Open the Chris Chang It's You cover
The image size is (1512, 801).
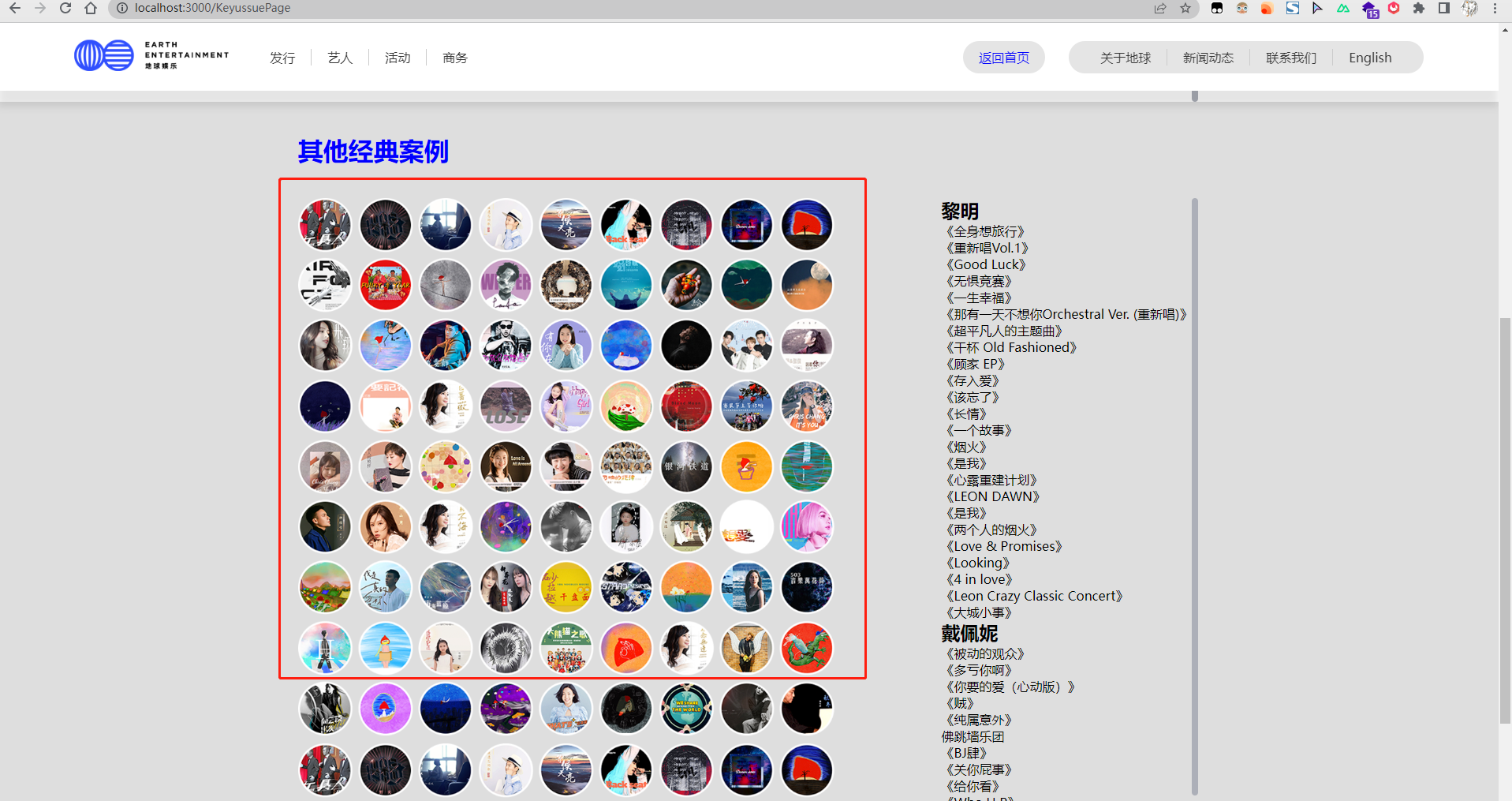pyautogui.click(x=807, y=406)
